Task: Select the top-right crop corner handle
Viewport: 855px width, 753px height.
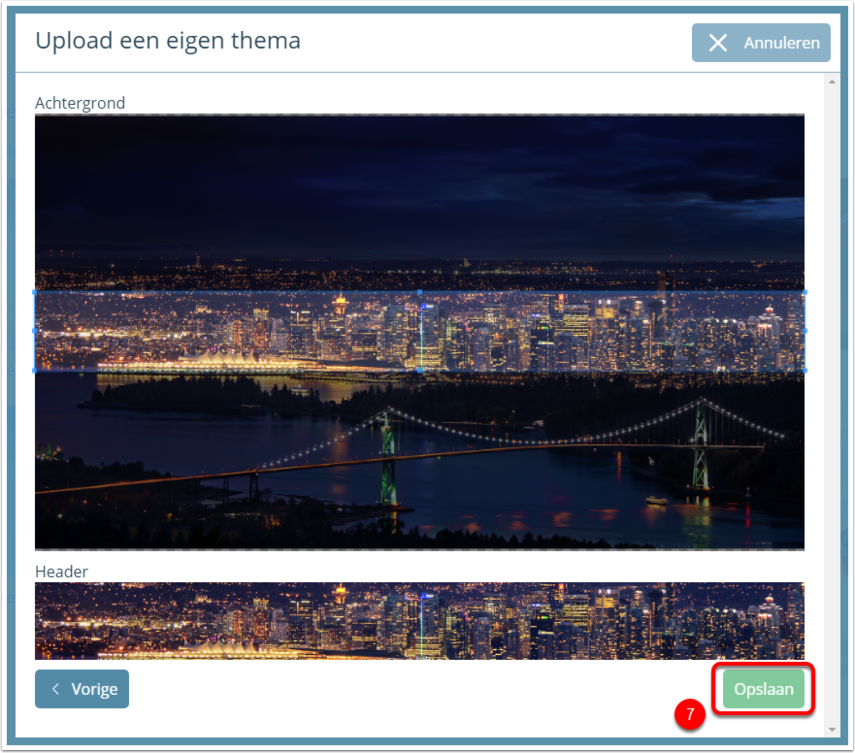Action: click(804, 292)
